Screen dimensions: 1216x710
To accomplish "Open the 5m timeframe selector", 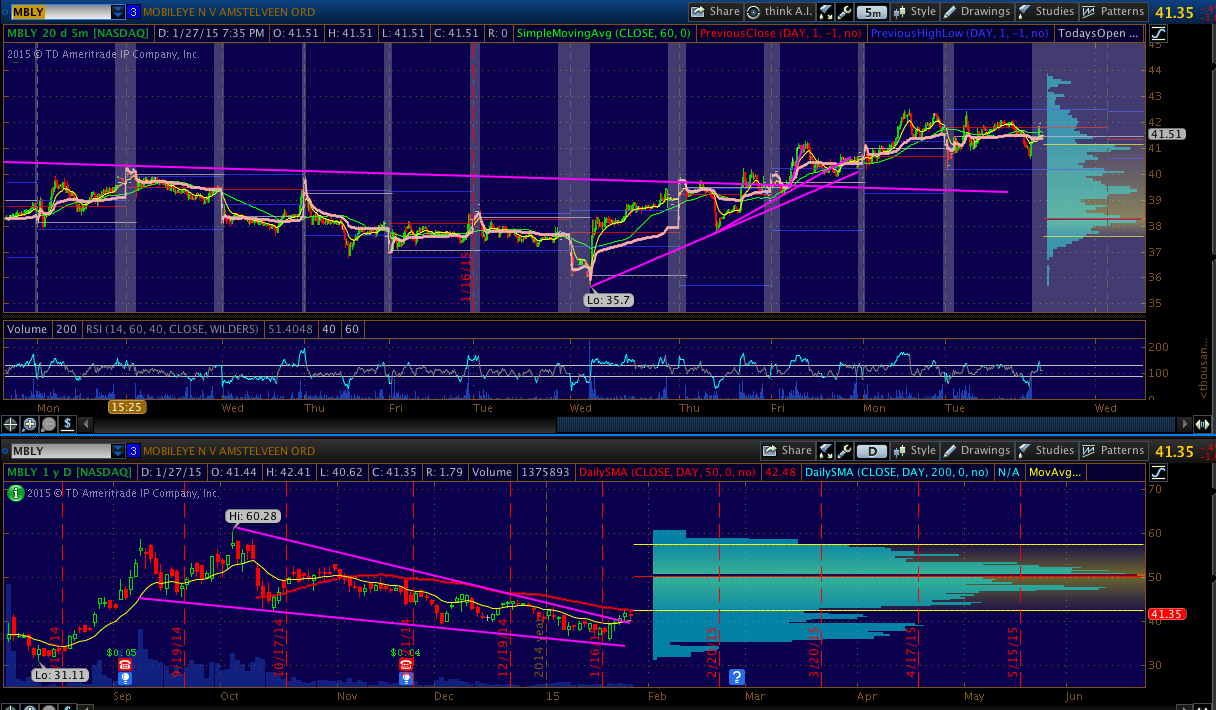I will pos(871,12).
